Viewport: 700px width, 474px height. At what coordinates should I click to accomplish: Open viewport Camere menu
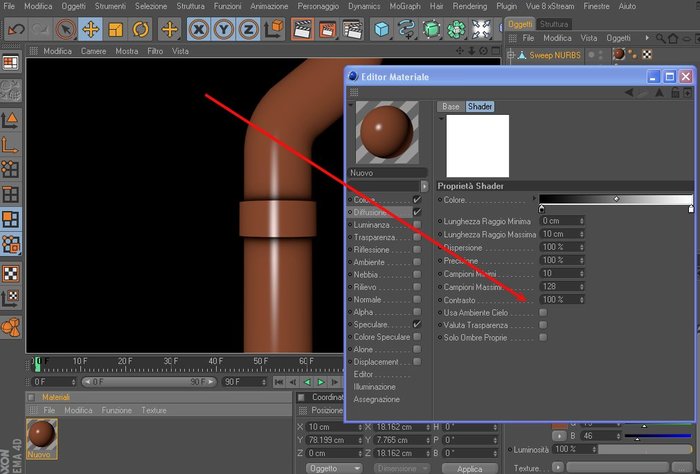coord(93,51)
